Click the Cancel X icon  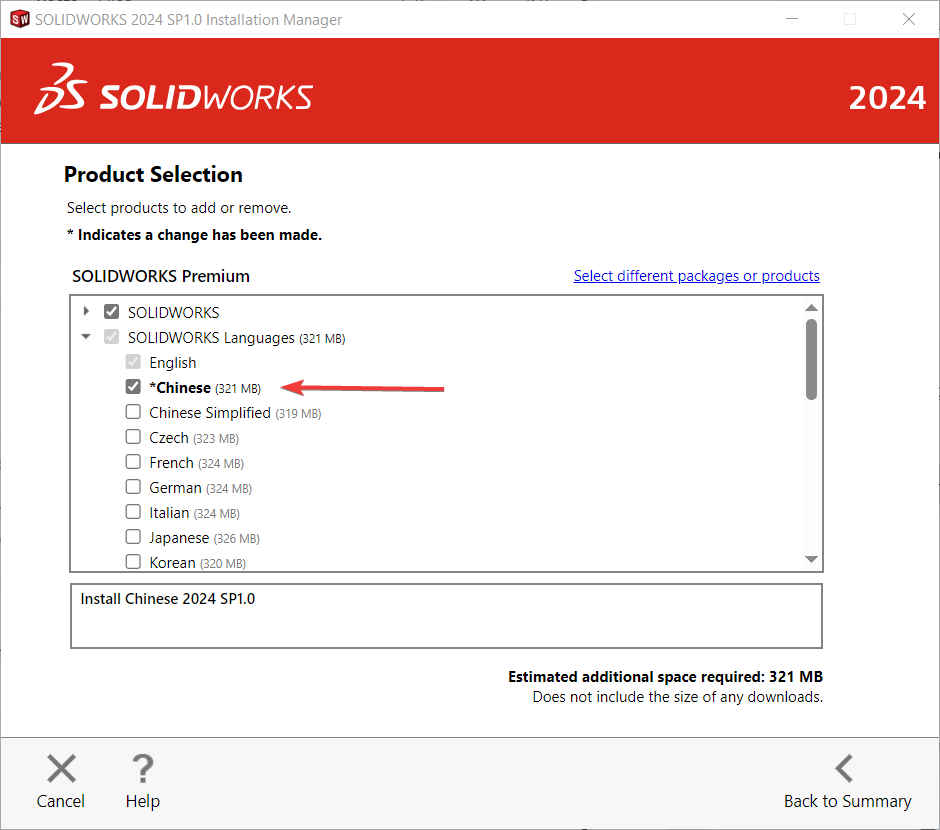pos(61,768)
